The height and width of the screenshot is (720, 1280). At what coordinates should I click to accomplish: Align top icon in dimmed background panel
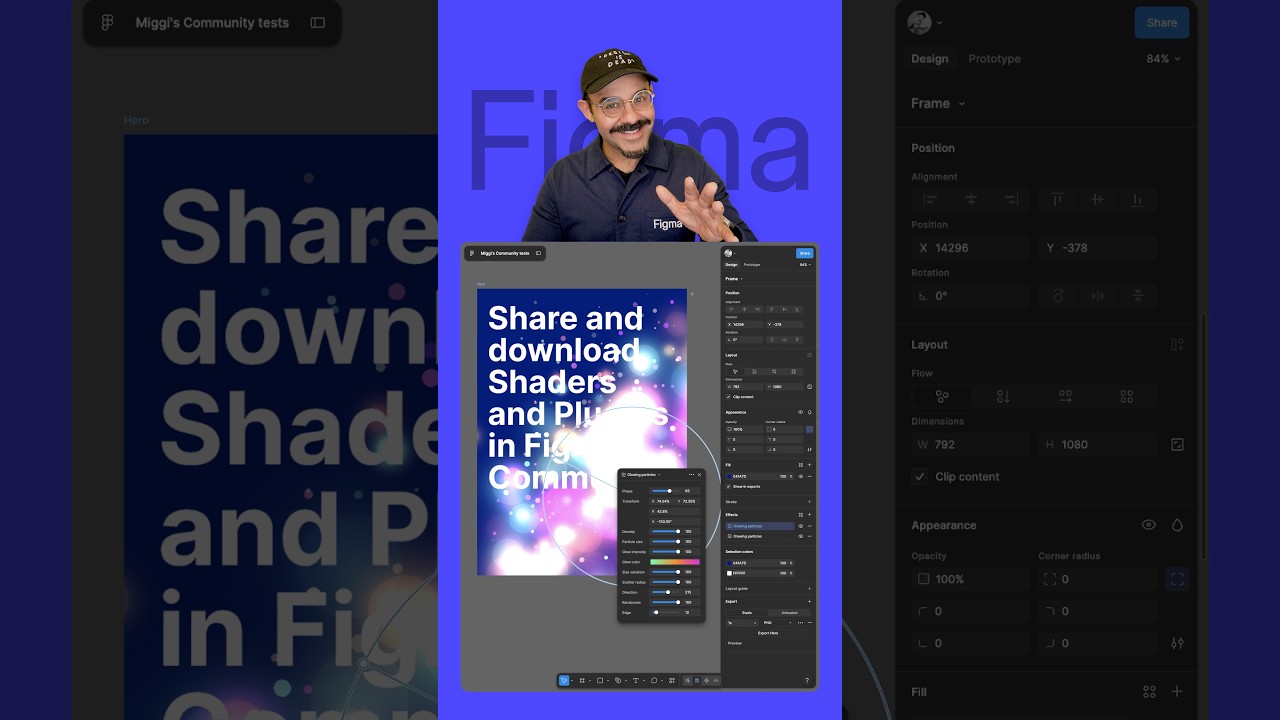pos(1057,200)
